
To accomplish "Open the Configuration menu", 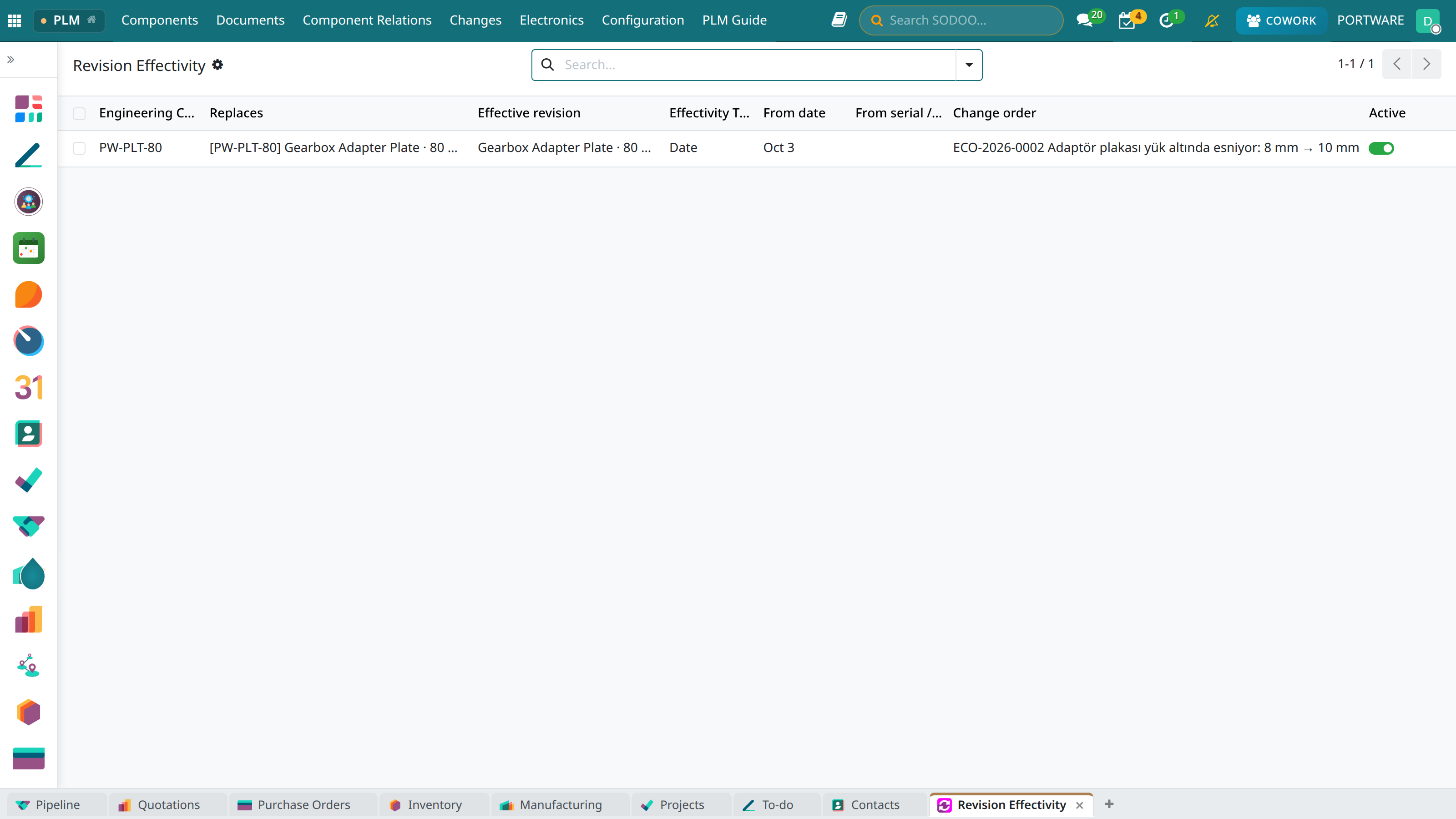I will click(643, 20).
